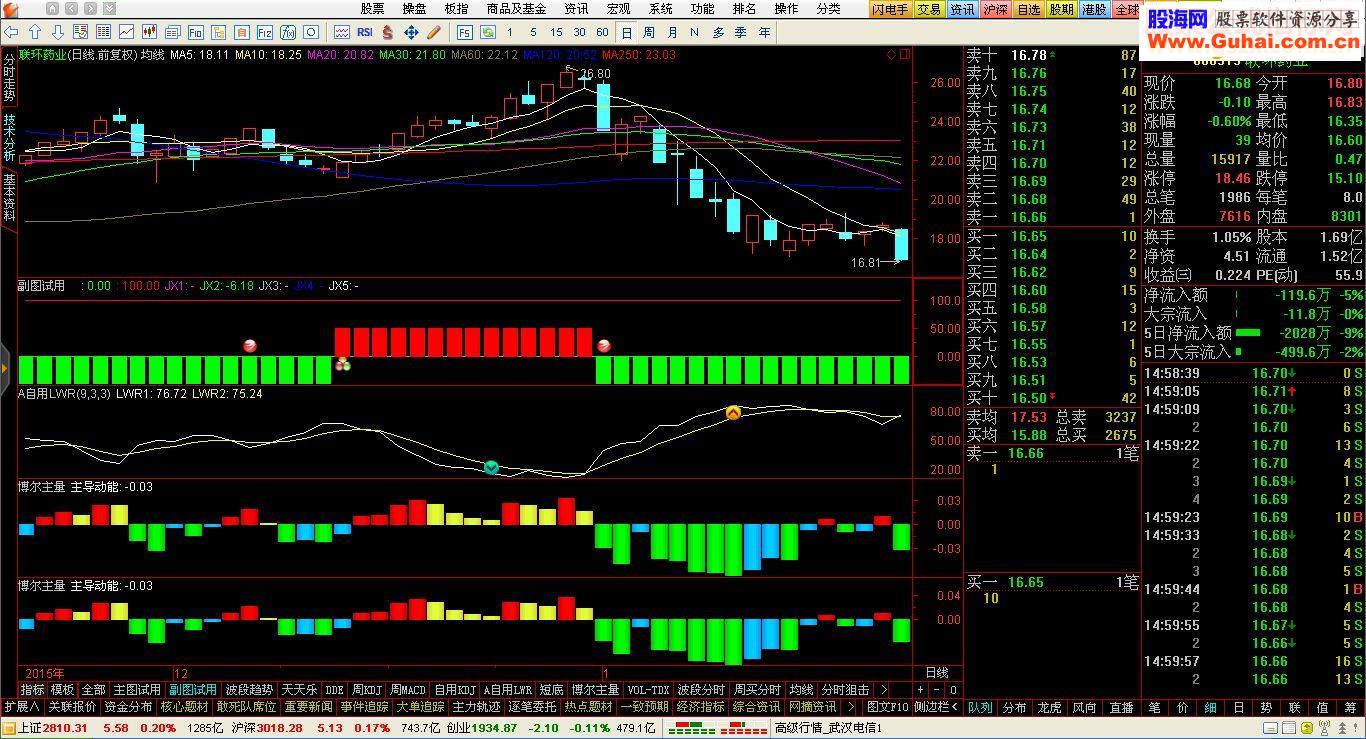Click the orange application logo icon
The width and height of the screenshot is (1366, 739).
[12, 8]
